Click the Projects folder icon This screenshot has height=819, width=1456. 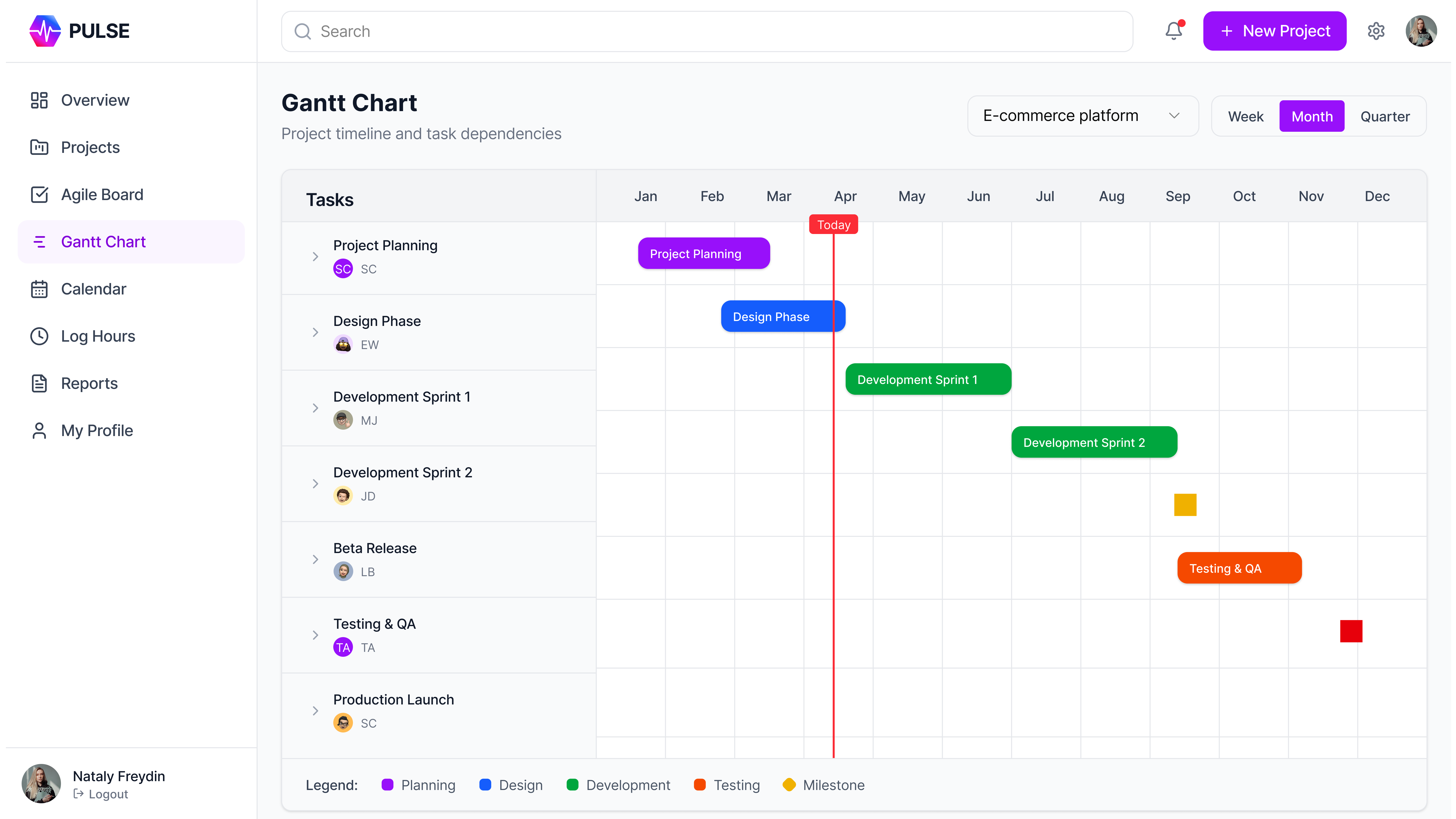click(x=39, y=147)
